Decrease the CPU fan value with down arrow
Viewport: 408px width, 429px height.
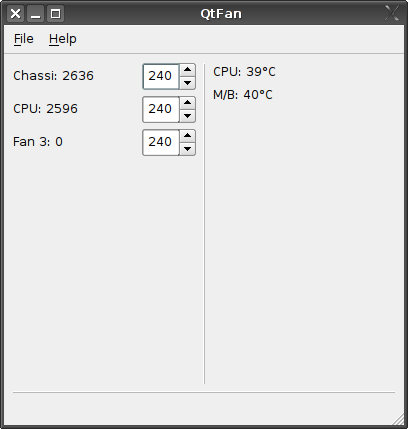tap(187, 116)
